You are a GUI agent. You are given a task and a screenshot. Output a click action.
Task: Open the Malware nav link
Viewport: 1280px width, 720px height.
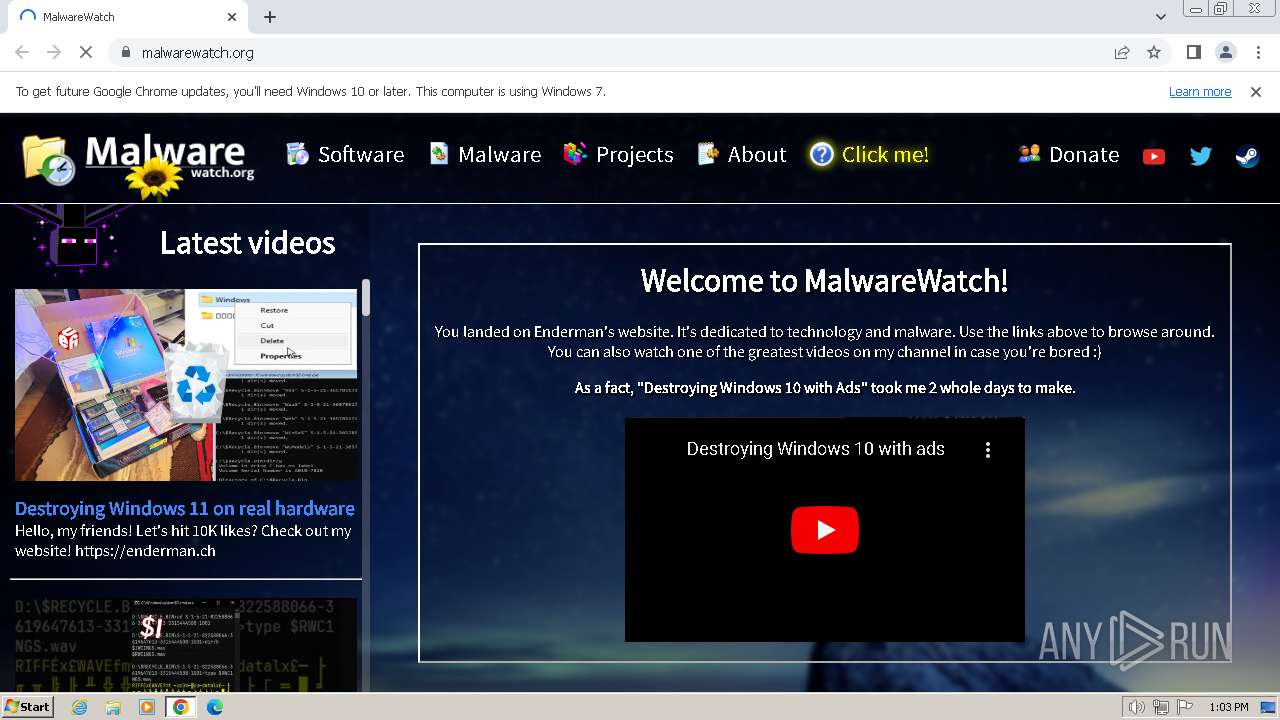485,154
